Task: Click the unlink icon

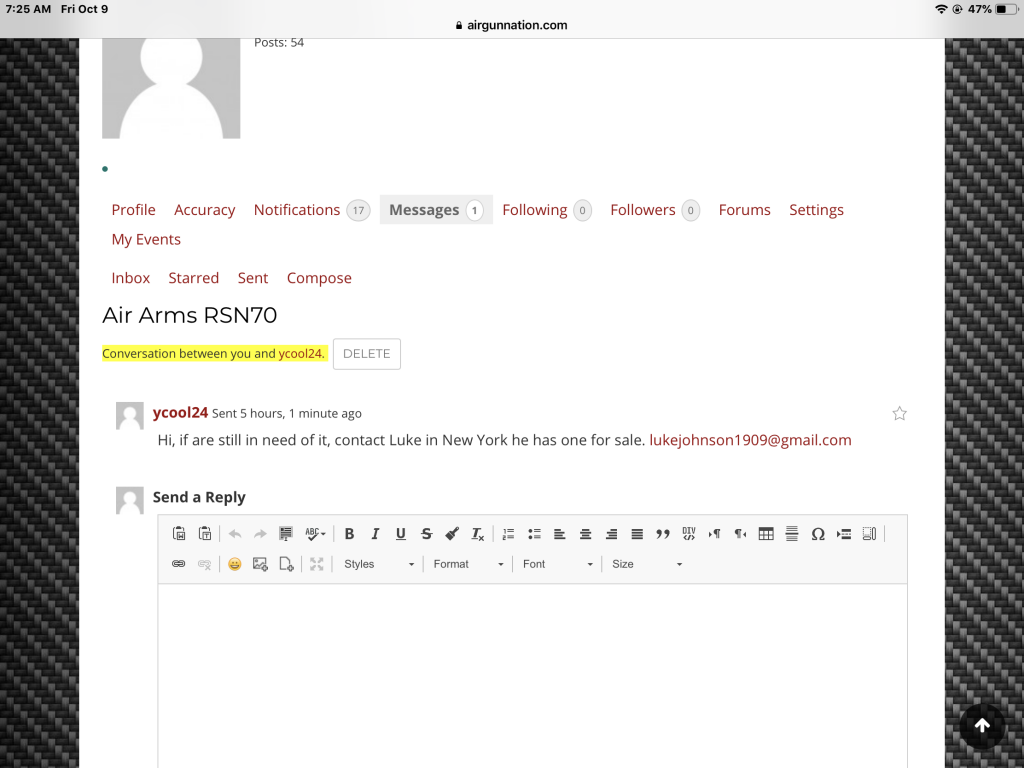Action: (x=204, y=564)
